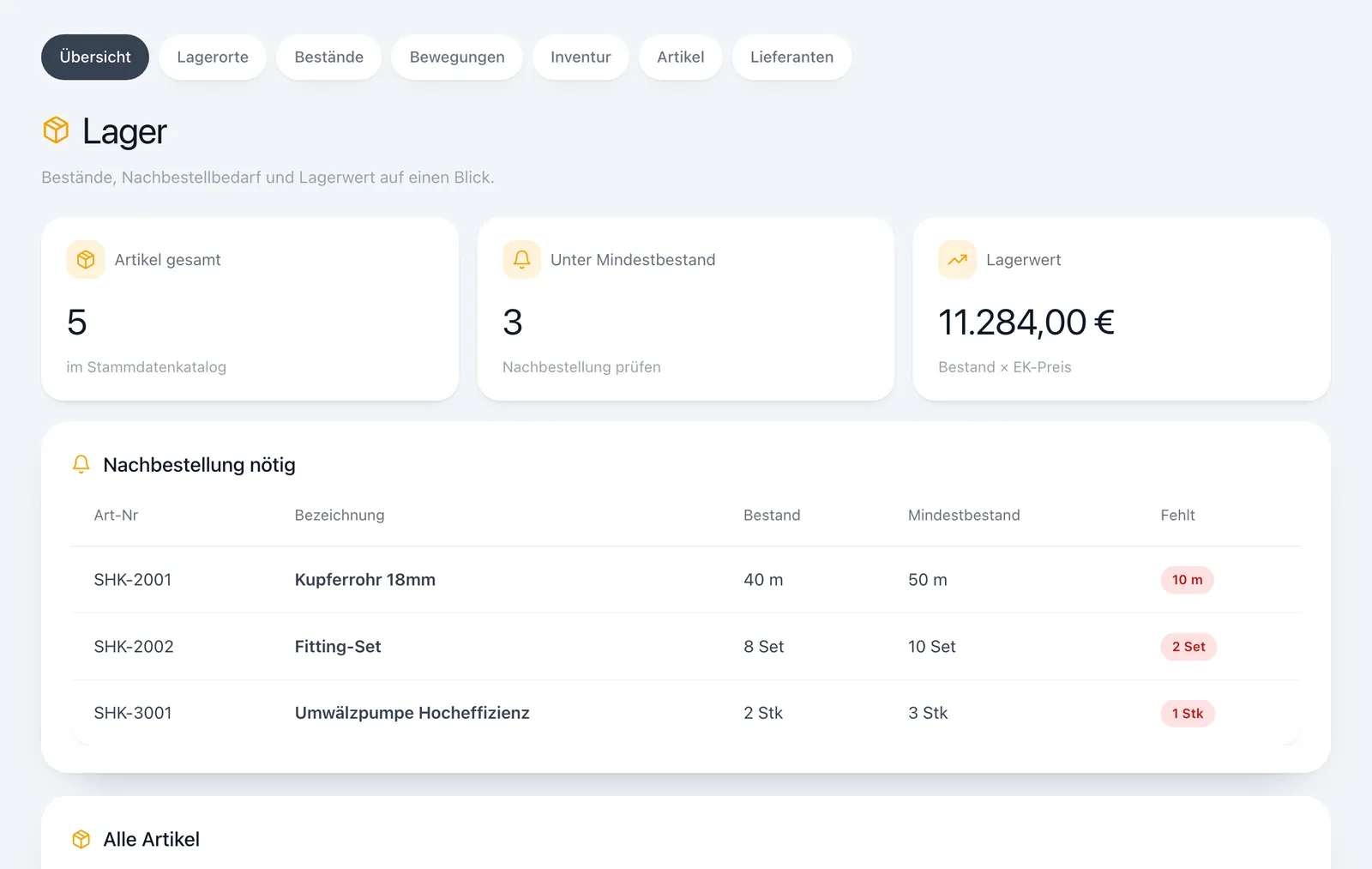
Task: Open the Lieferanten tab
Action: (791, 57)
